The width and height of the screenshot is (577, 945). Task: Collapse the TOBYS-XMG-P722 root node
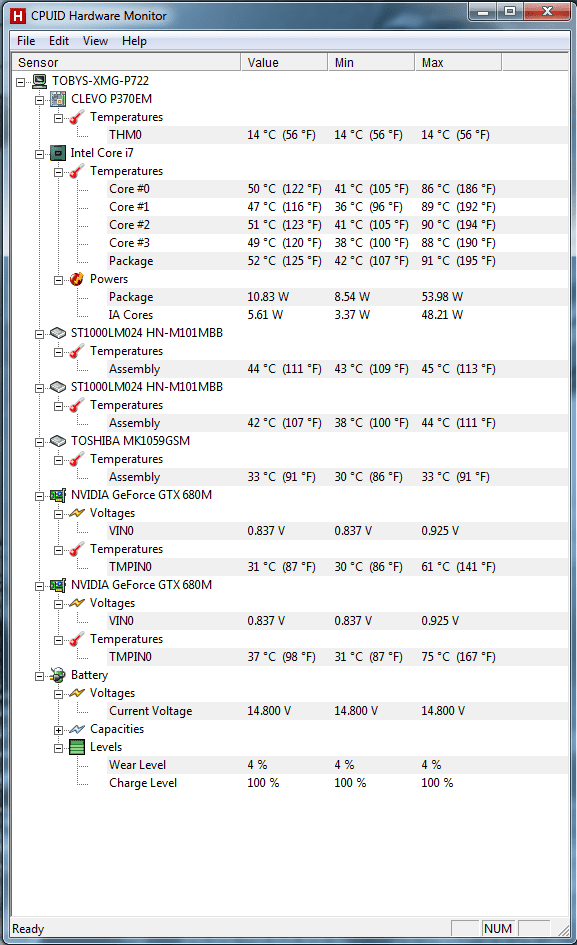pos(20,81)
